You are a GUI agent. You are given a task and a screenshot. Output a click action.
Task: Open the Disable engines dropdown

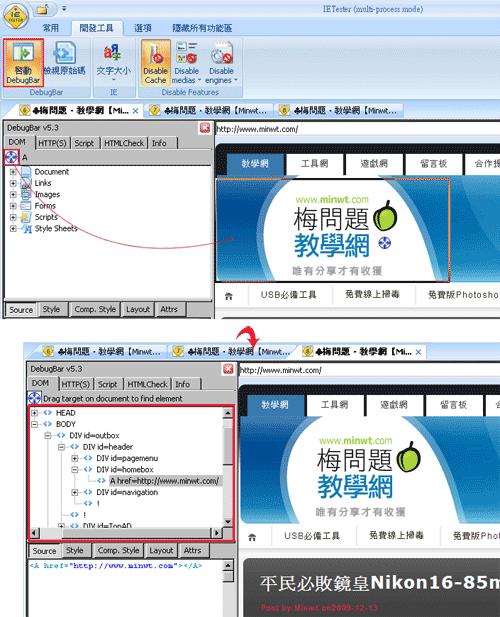coord(221,63)
